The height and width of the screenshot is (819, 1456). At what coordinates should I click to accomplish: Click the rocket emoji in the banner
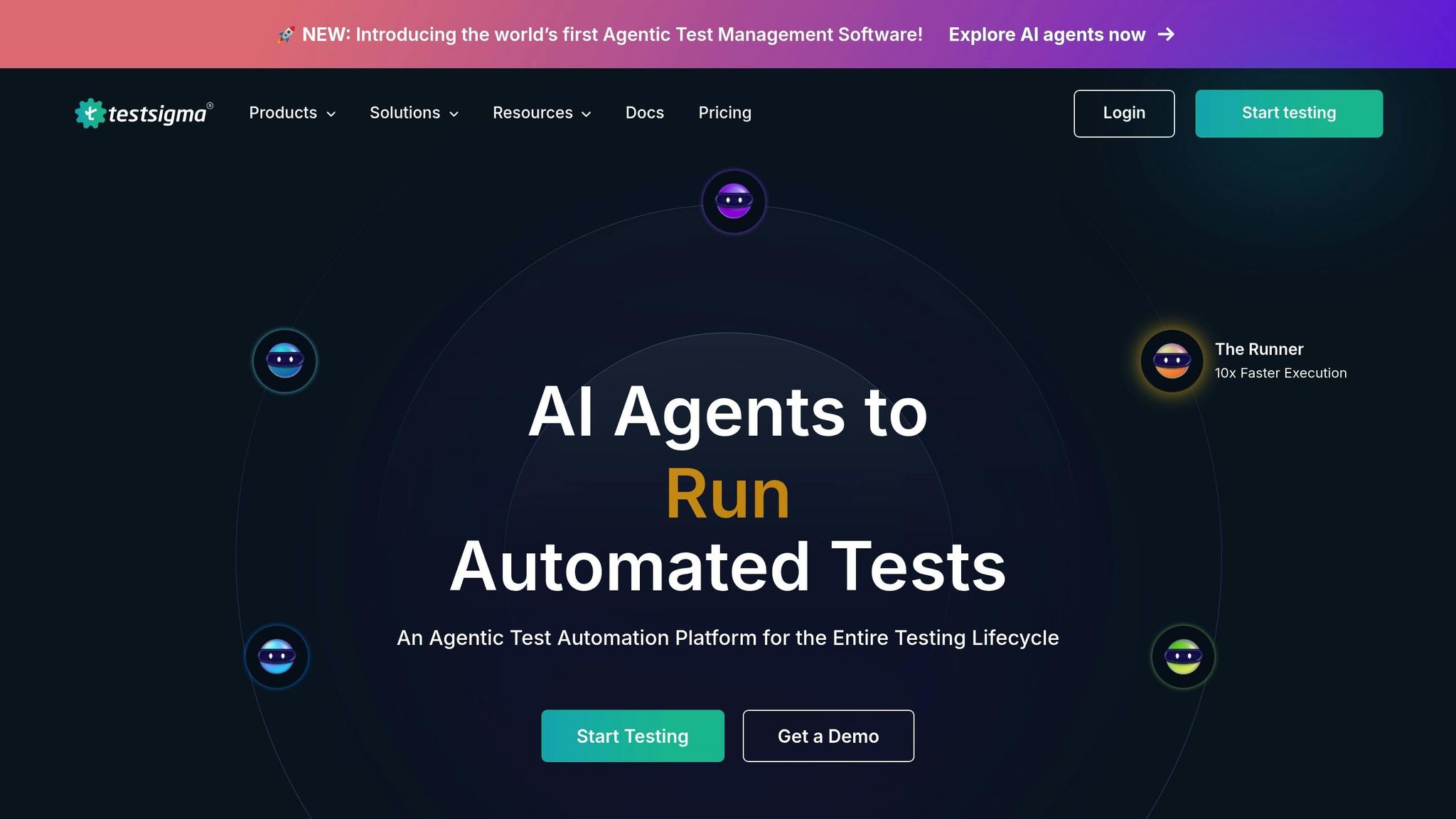[x=286, y=34]
